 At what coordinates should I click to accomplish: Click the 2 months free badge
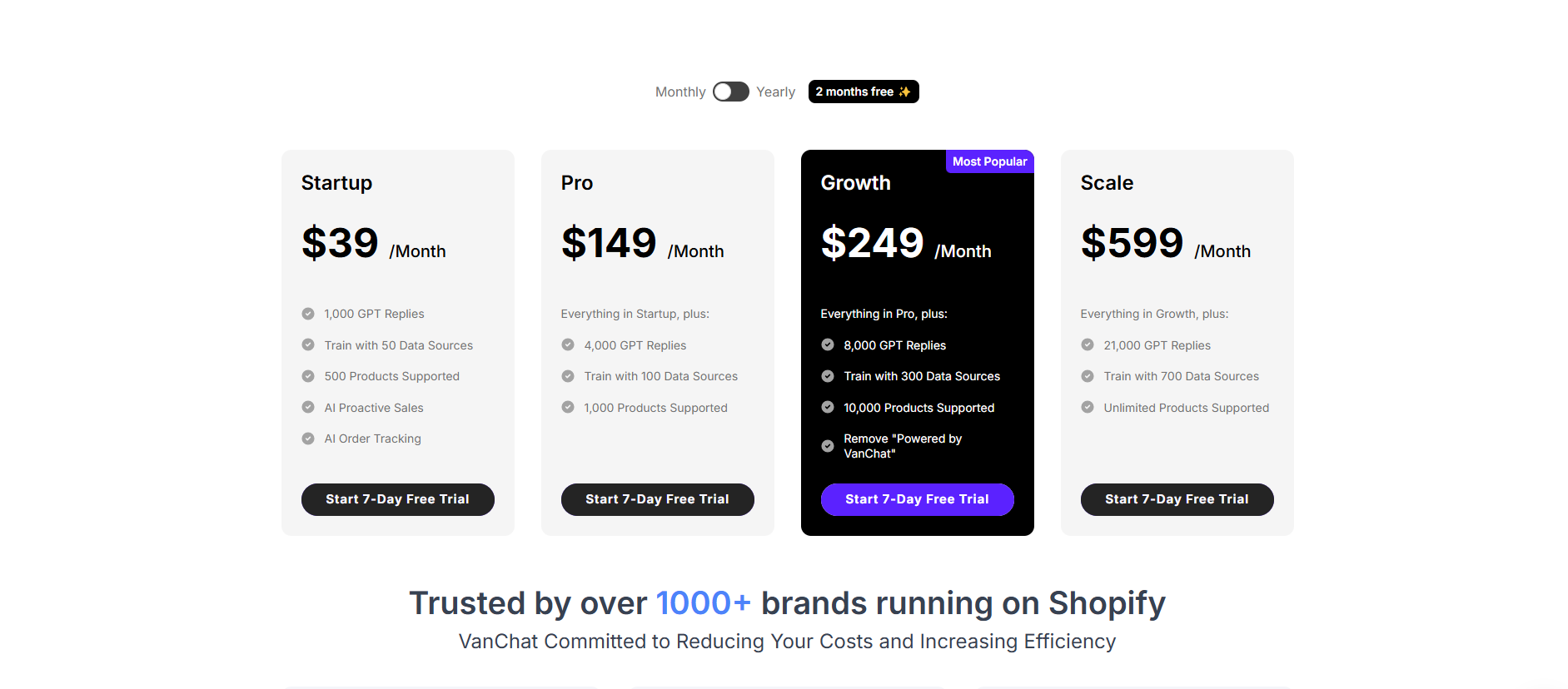863,92
